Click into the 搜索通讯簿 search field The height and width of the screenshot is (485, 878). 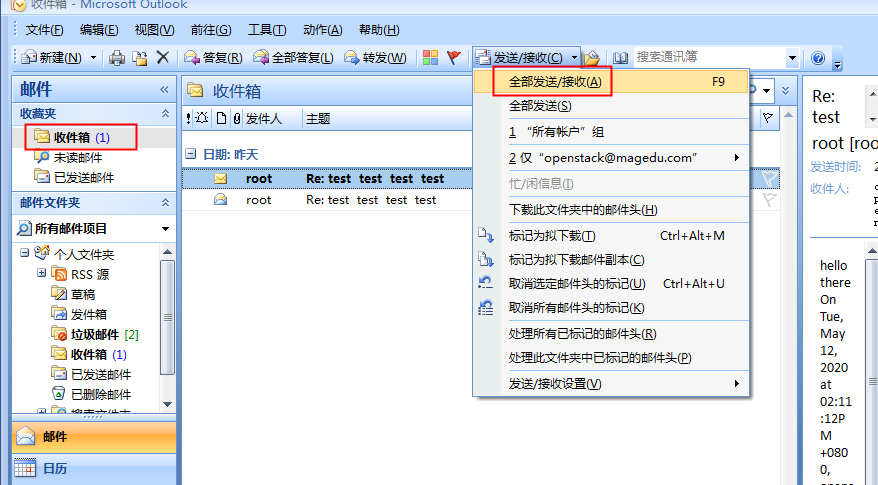point(709,57)
